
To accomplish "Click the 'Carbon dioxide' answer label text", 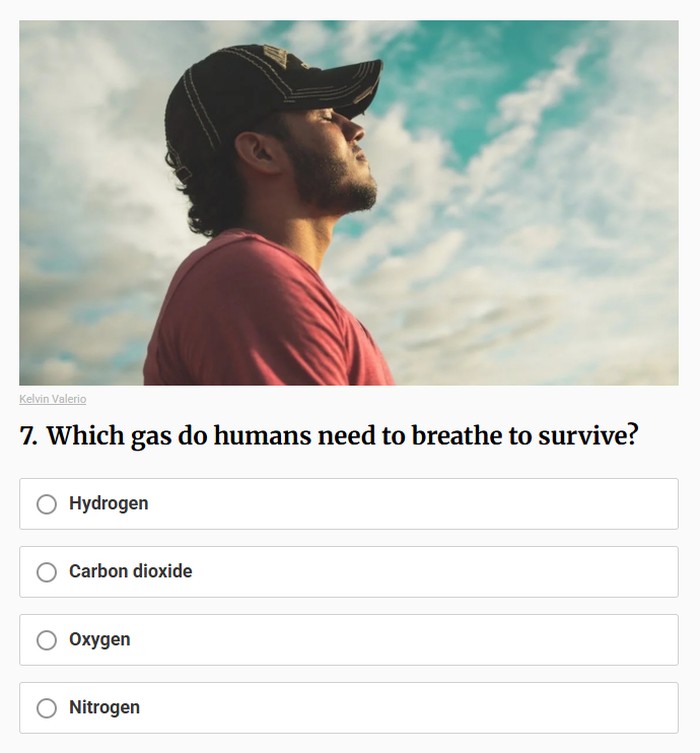I will click(x=130, y=572).
